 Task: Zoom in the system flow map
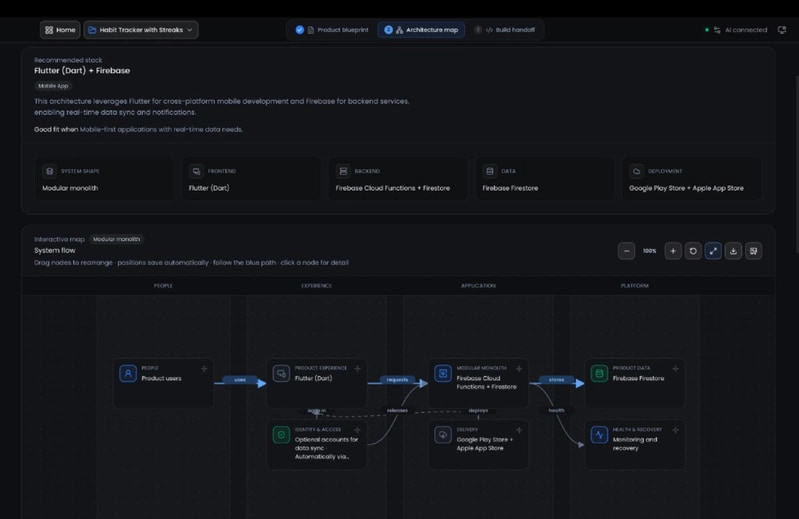click(673, 251)
